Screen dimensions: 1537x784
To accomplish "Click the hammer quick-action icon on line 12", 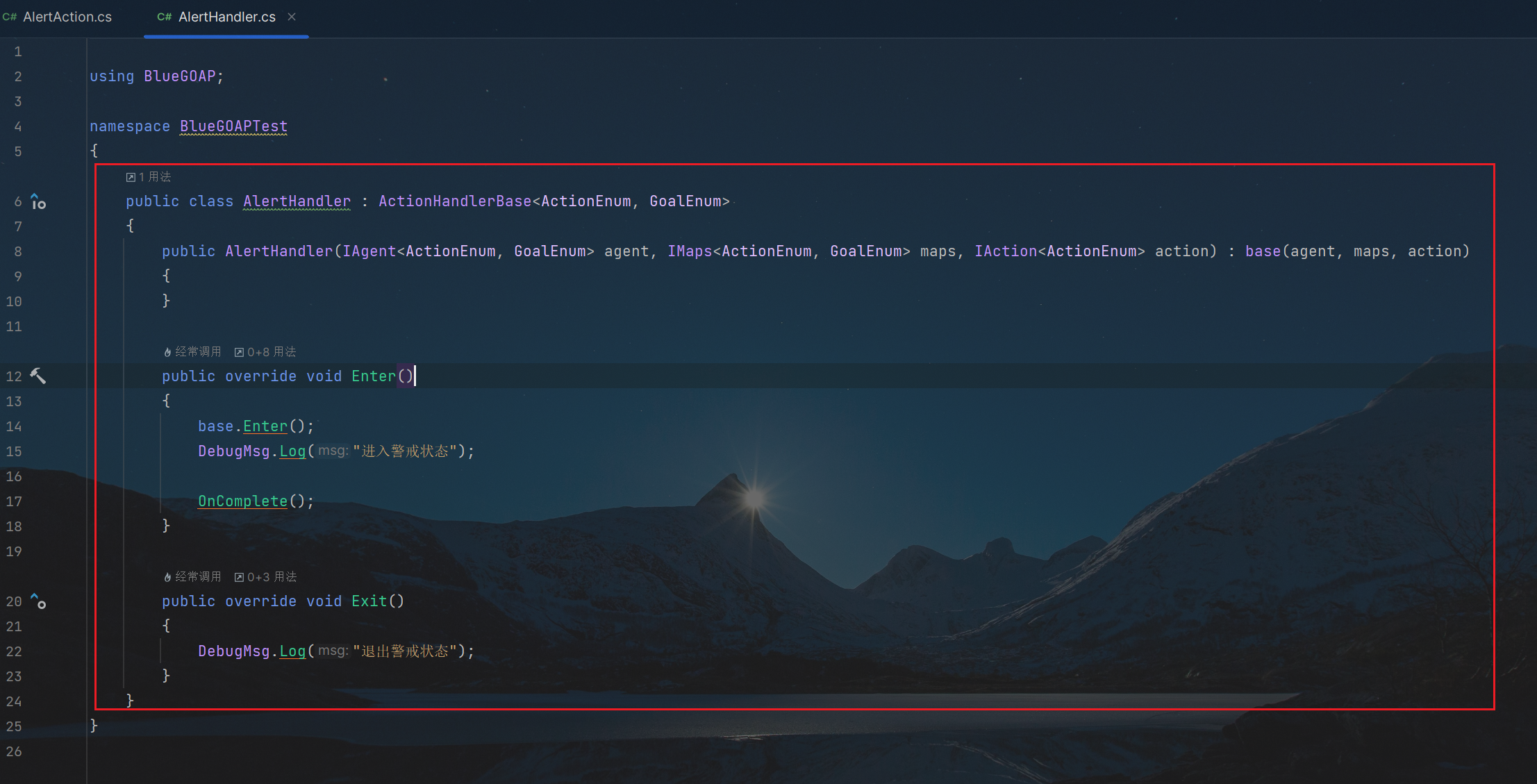I will 38,376.
